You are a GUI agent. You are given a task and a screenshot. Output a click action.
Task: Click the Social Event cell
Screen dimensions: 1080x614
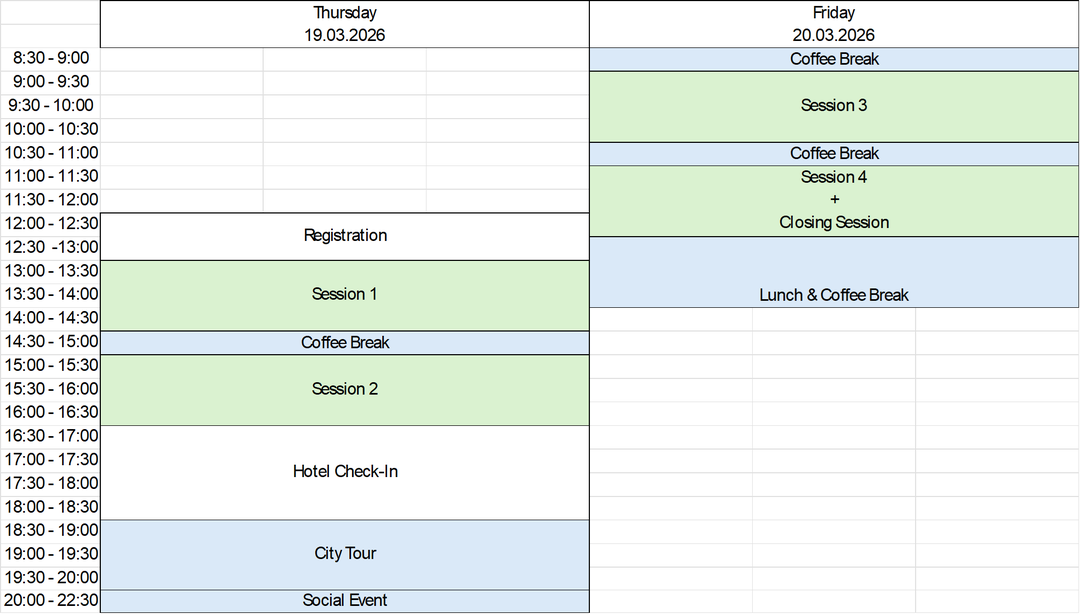pyautogui.click(x=345, y=601)
